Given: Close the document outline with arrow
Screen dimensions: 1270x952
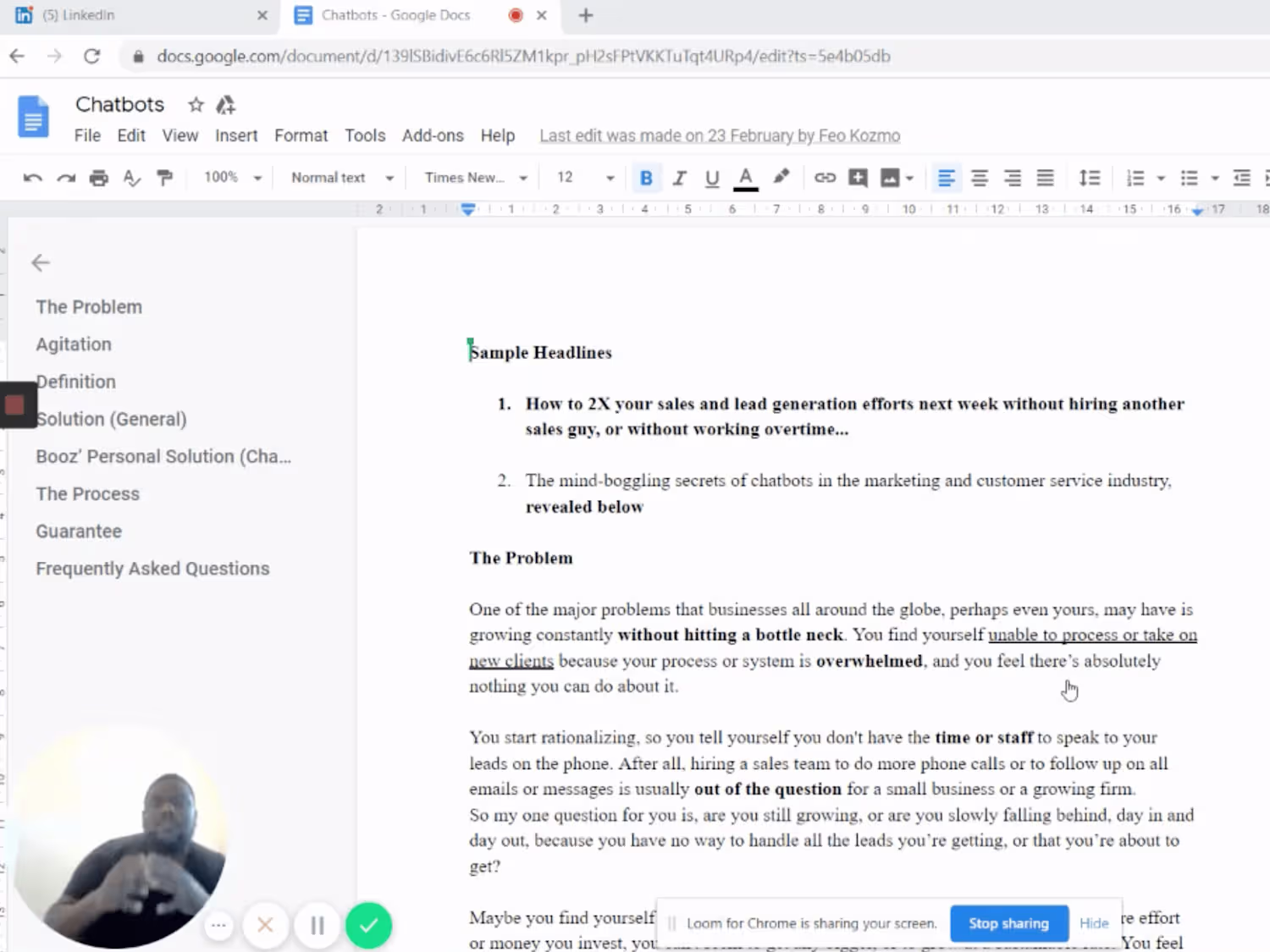Looking at the screenshot, I should click(41, 263).
